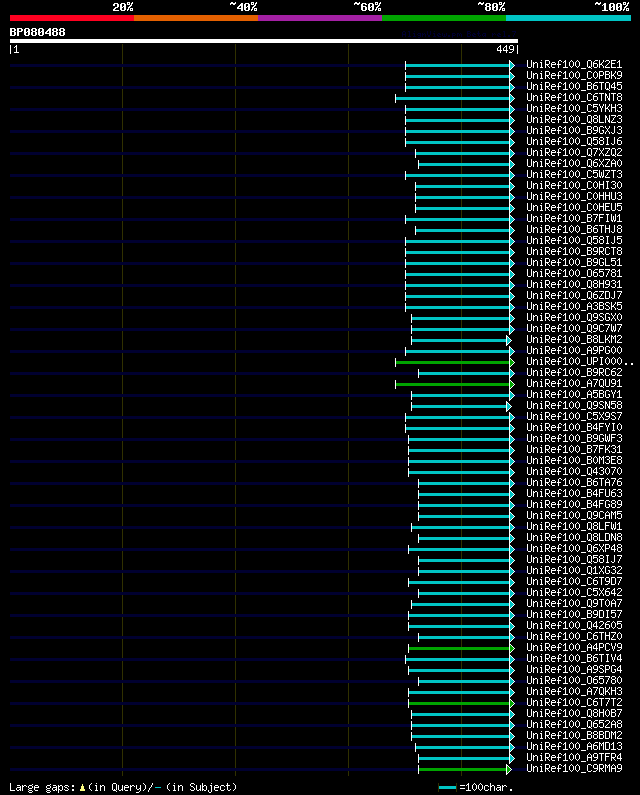Screen dimensions: 640x795
Task: Click the red 20% identity color bar
Action: 72,18
